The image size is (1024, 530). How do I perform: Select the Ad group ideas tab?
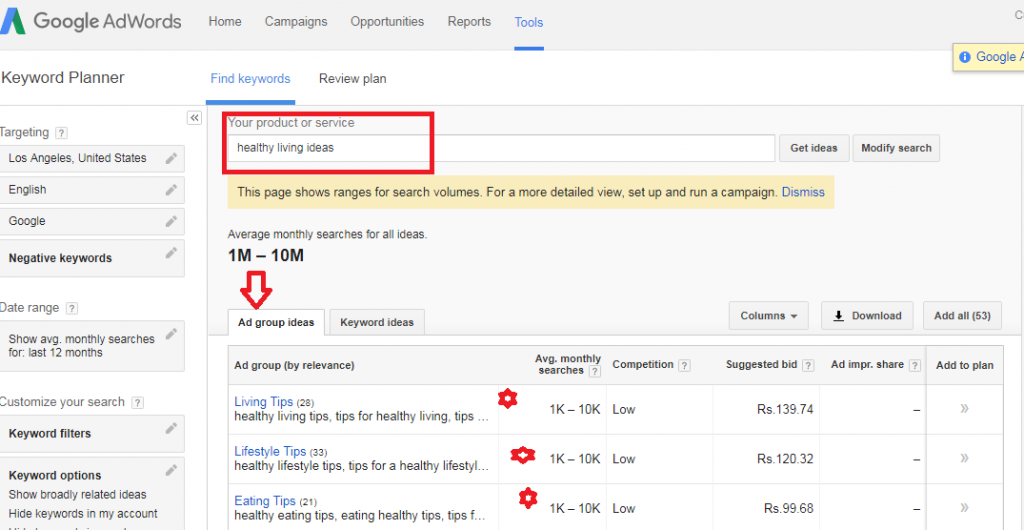click(276, 322)
